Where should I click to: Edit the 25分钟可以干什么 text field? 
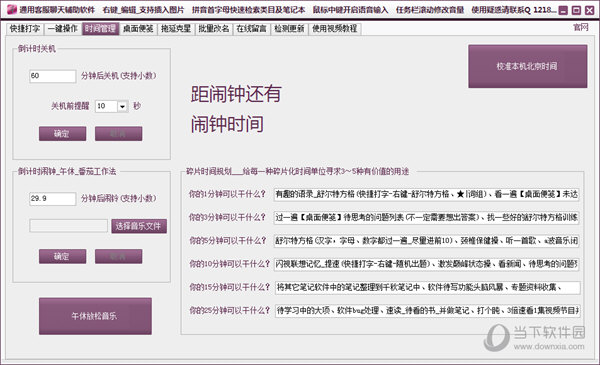pos(427,310)
